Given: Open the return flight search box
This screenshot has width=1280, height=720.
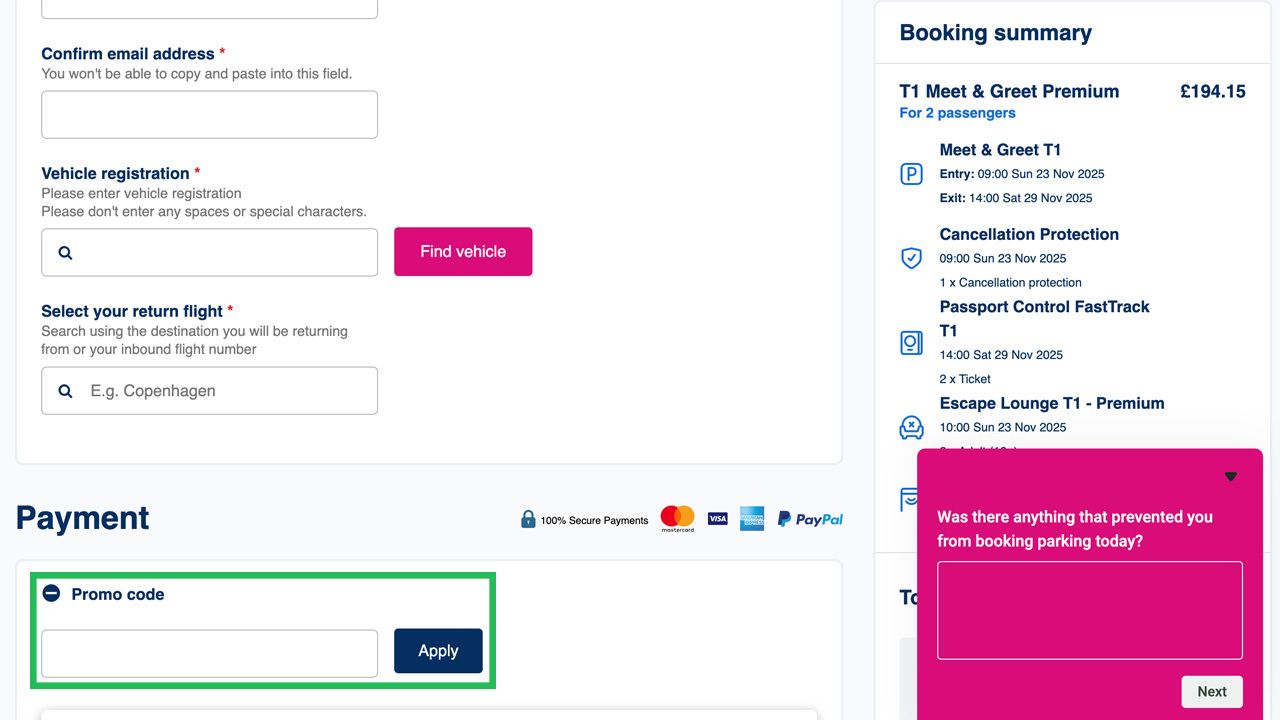Looking at the screenshot, I should [x=209, y=391].
